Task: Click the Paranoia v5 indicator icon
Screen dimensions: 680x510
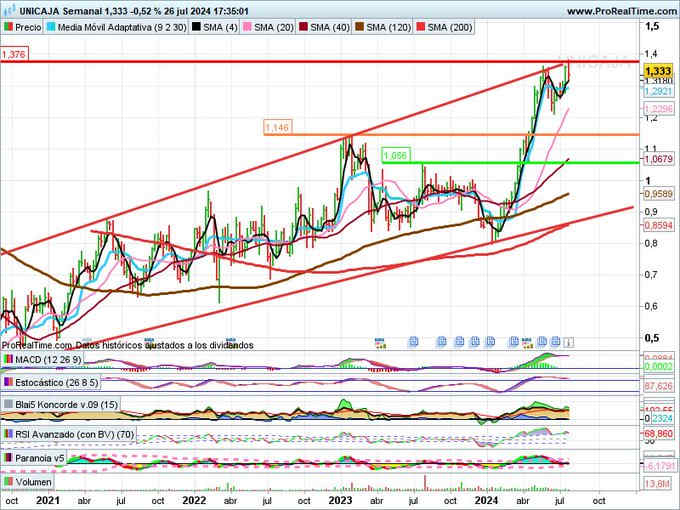Action: pyautogui.click(x=8, y=458)
